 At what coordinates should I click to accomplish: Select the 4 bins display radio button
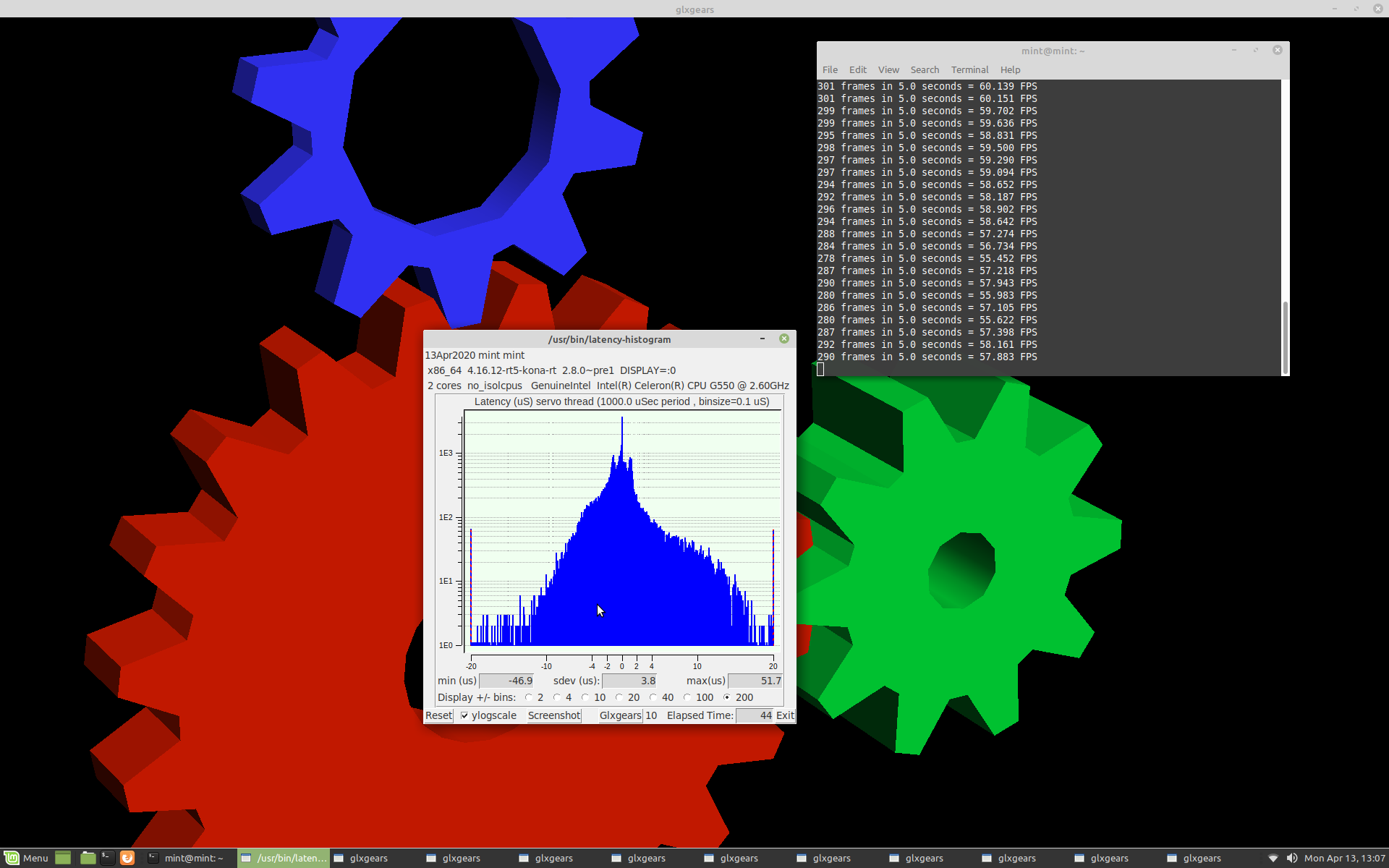557,697
